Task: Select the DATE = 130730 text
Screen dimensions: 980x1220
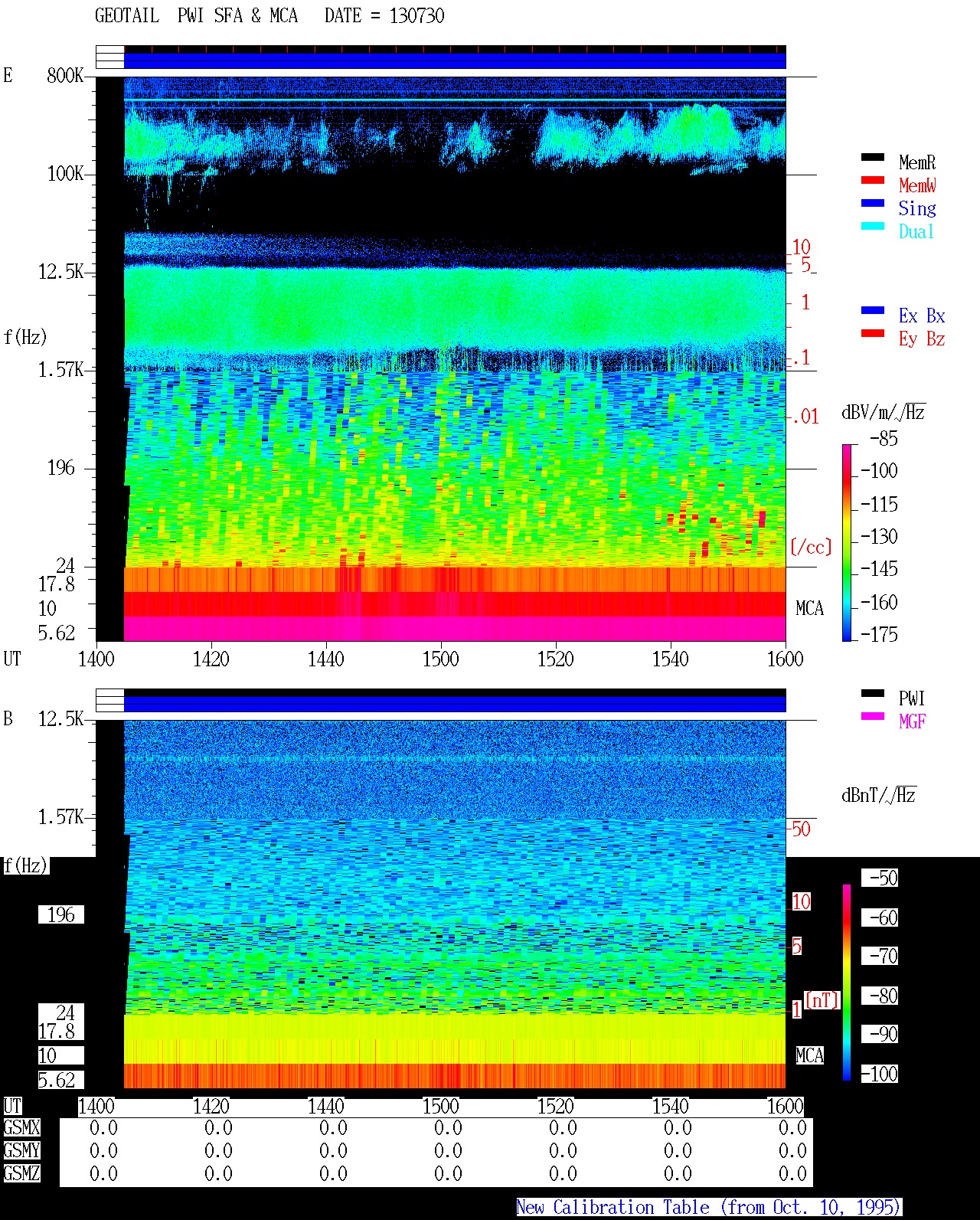Action: [x=384, y=16]
